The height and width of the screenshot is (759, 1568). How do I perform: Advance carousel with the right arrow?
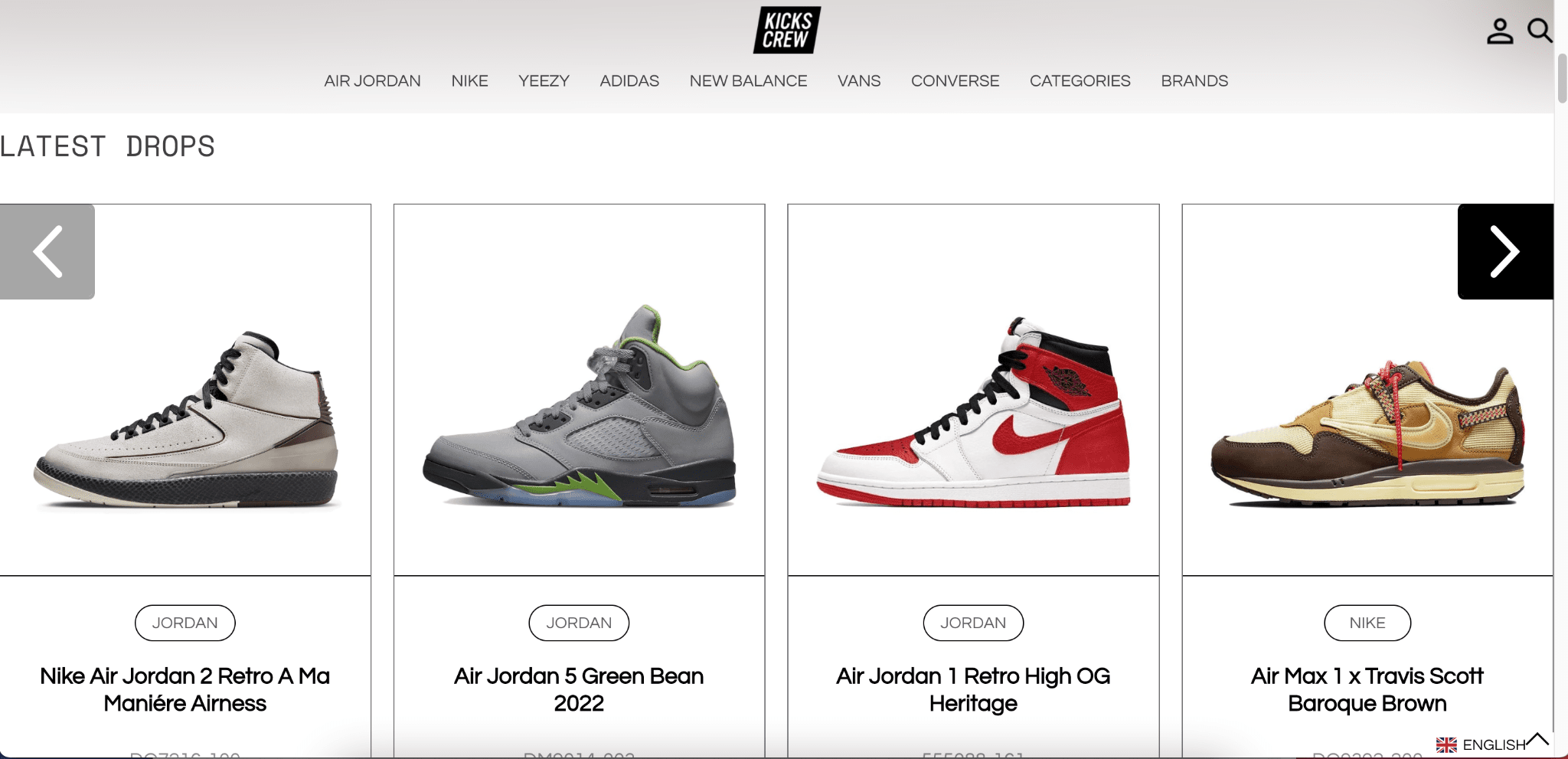[1505, 251]
